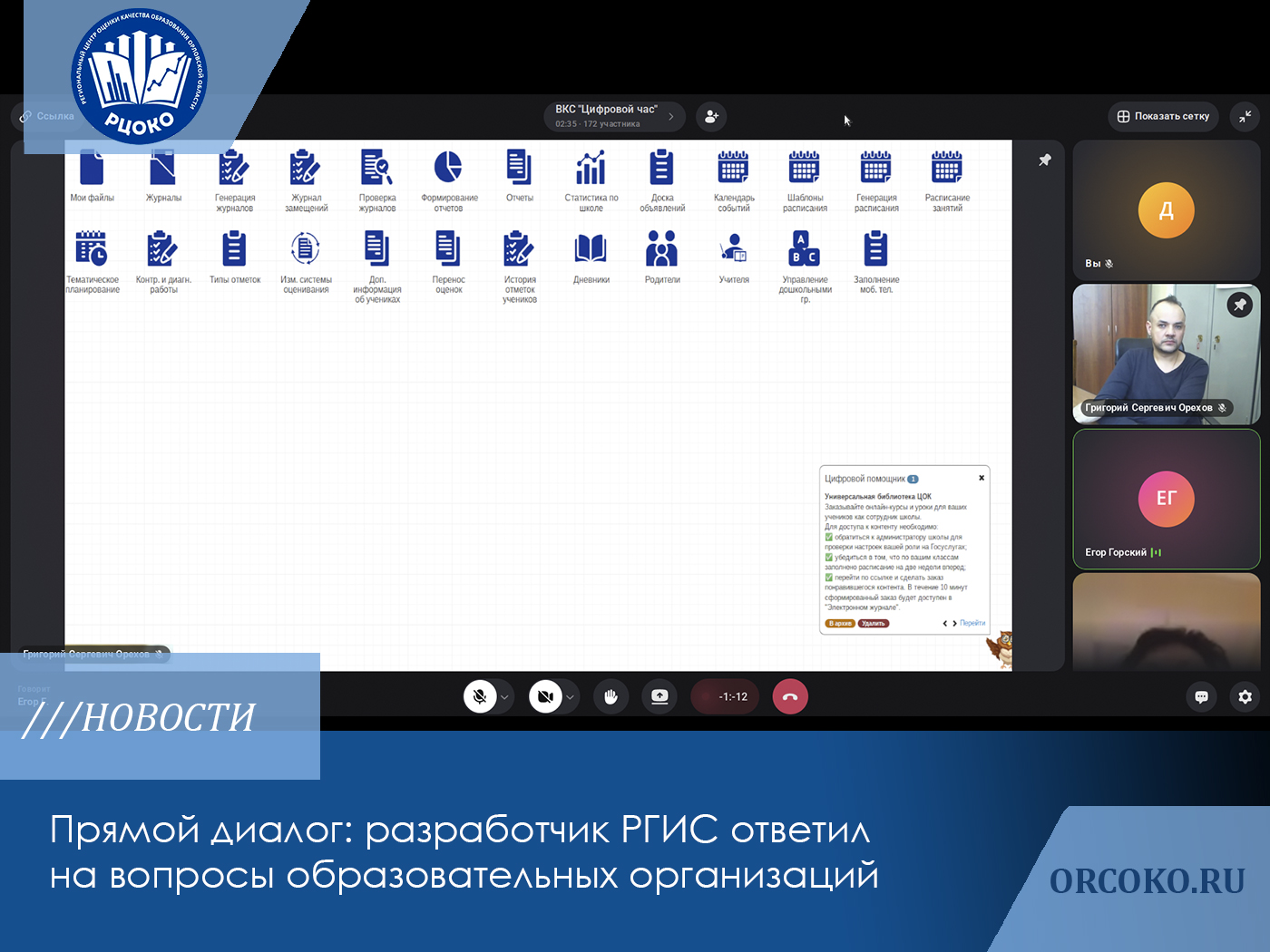
Task: Open Тематическое планирование icon
Action: coord(92,248)
